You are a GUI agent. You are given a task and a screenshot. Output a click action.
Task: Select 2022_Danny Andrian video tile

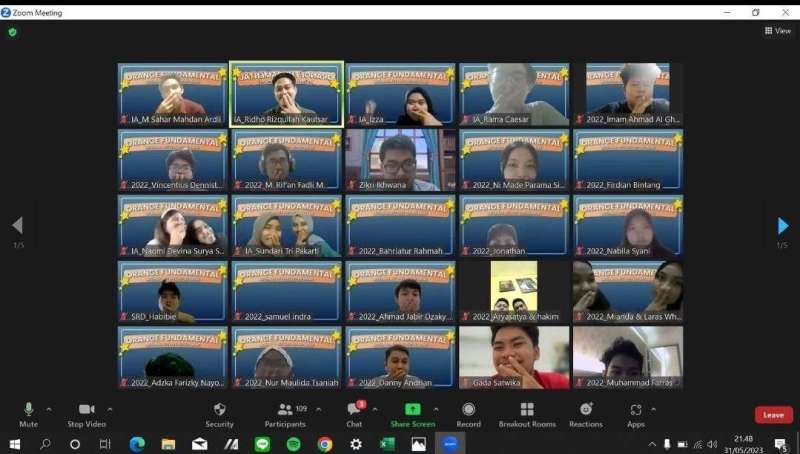[x=401, y=358]
